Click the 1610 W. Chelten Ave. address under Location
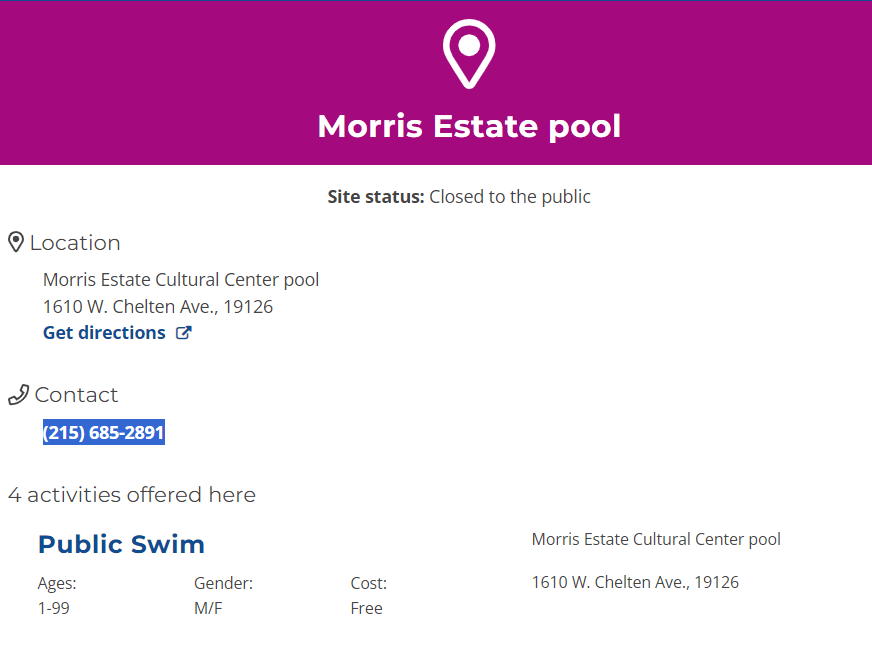Image resolution: width=872 pixels, height=670 pixels. pos(158,307)
